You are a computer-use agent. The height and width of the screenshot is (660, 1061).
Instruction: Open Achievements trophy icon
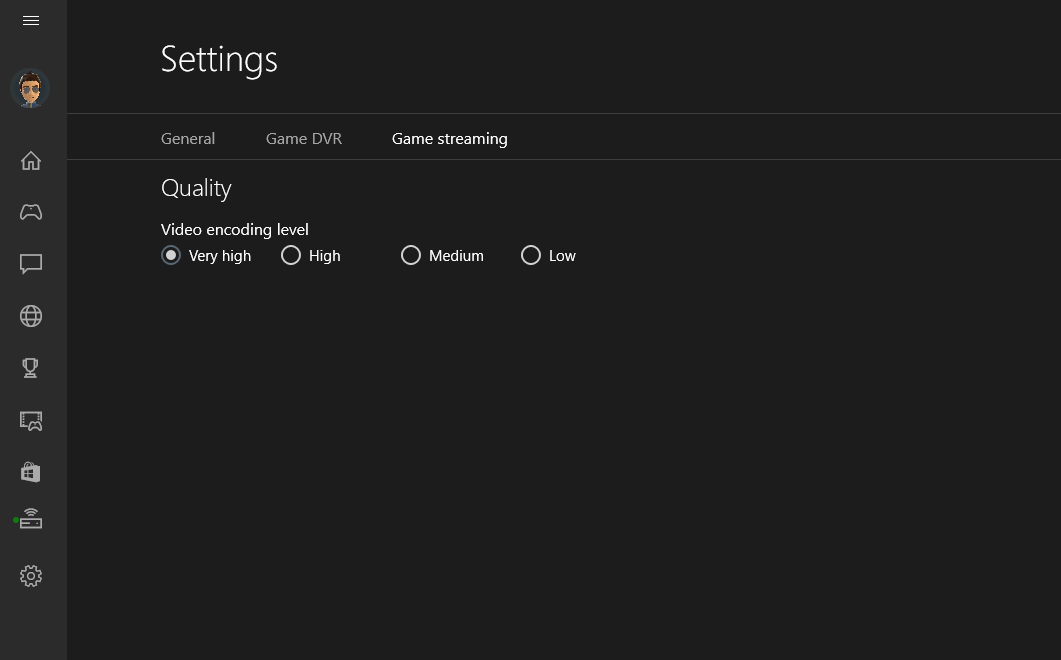point(30,368)
